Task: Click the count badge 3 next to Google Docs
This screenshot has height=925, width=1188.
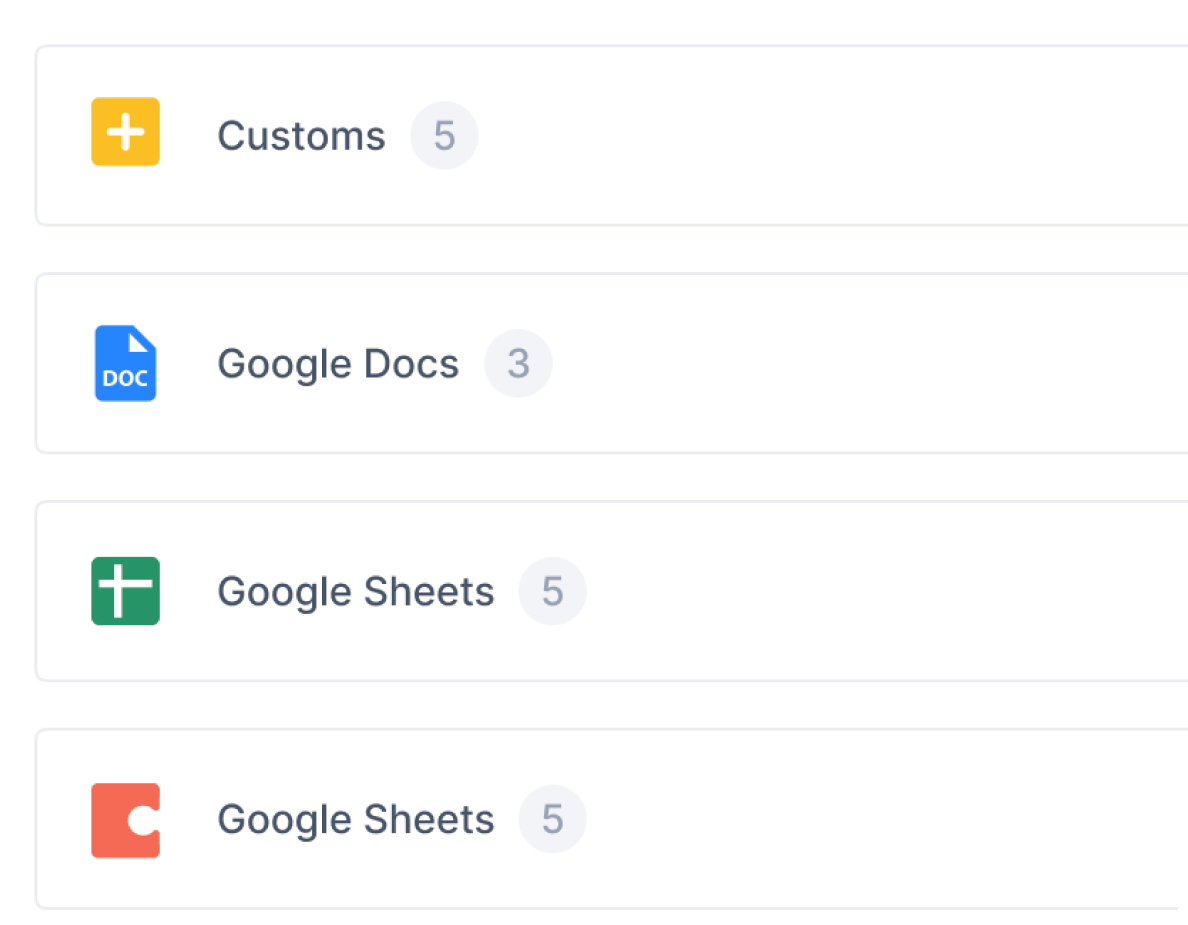Action: pyautogui.click(x=518, y=364)
